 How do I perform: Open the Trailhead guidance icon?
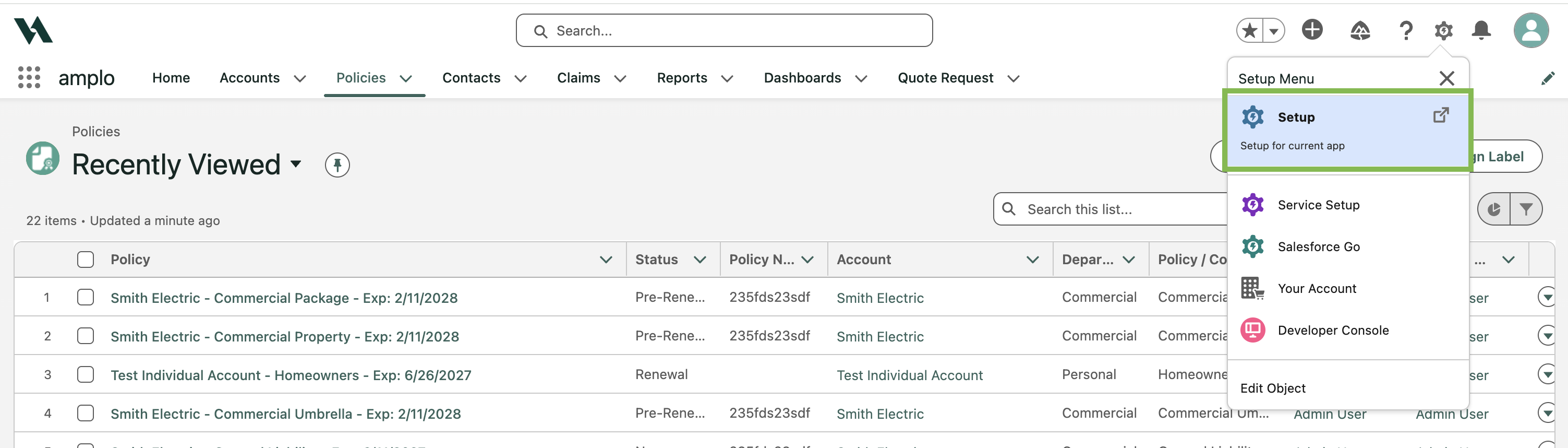[1360, 30]
